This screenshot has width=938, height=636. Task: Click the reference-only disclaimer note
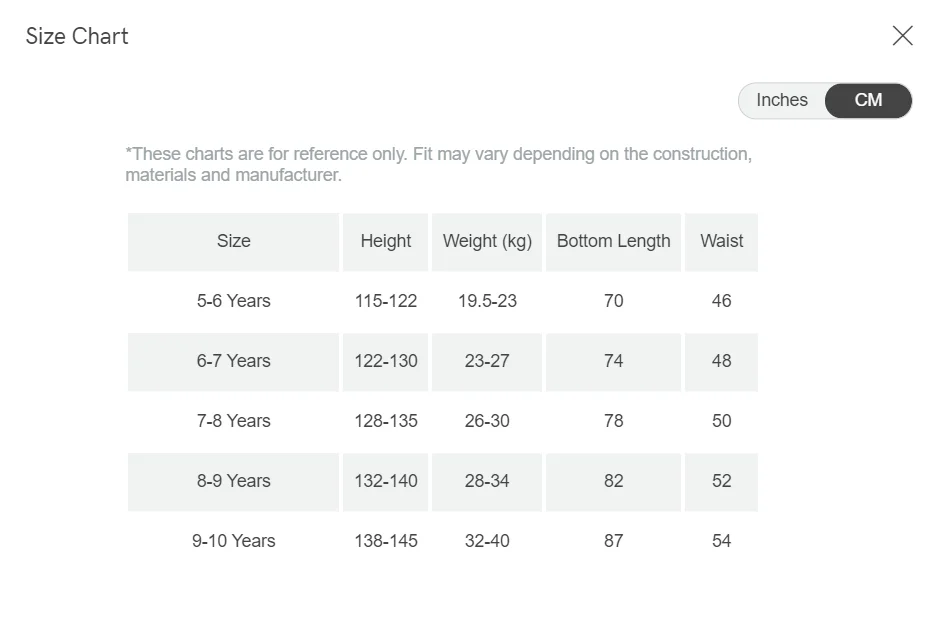click(438, 165)
